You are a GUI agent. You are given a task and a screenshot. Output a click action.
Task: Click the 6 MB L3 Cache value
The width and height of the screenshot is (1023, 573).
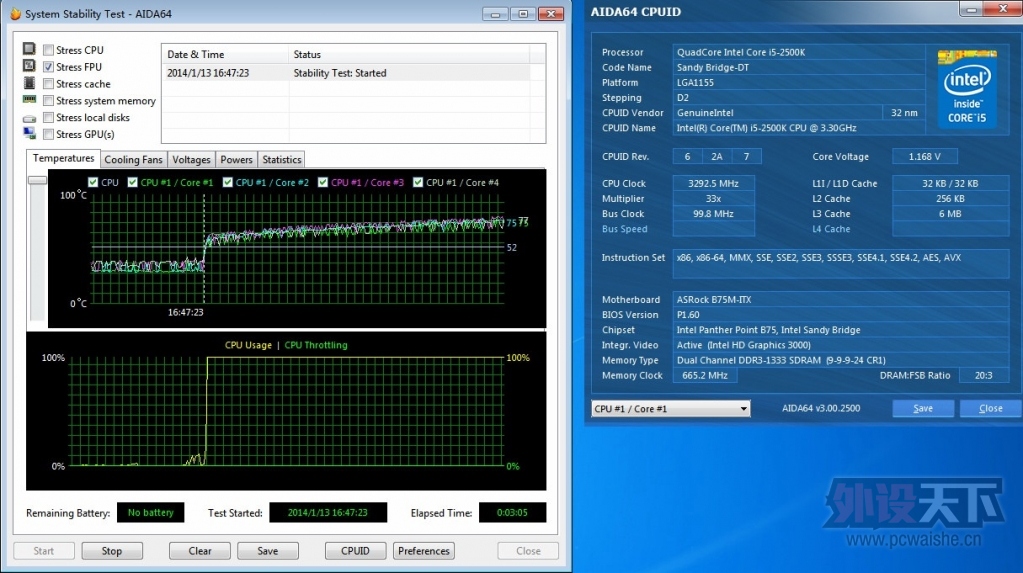(x=950, y=213)
